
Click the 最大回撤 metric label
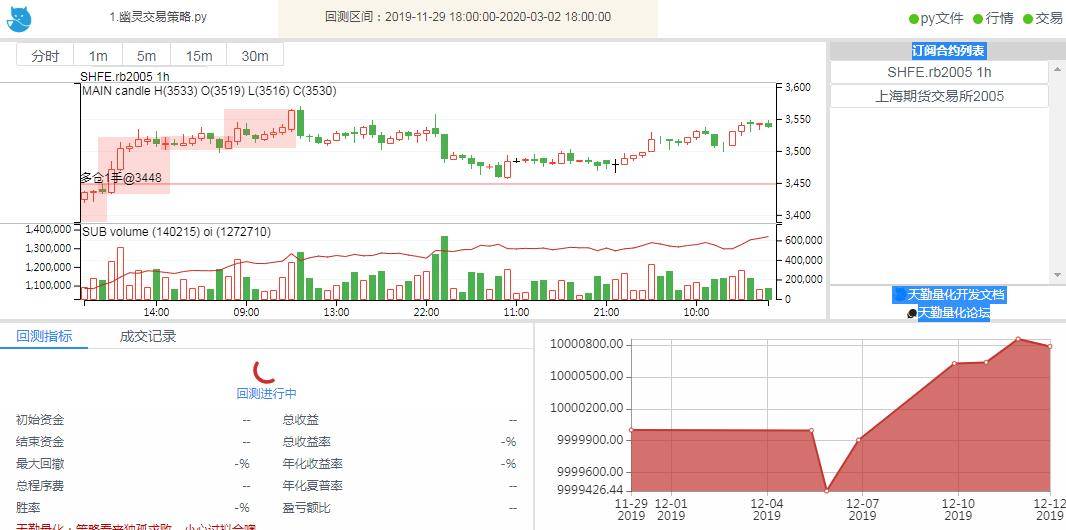[40, 464]
